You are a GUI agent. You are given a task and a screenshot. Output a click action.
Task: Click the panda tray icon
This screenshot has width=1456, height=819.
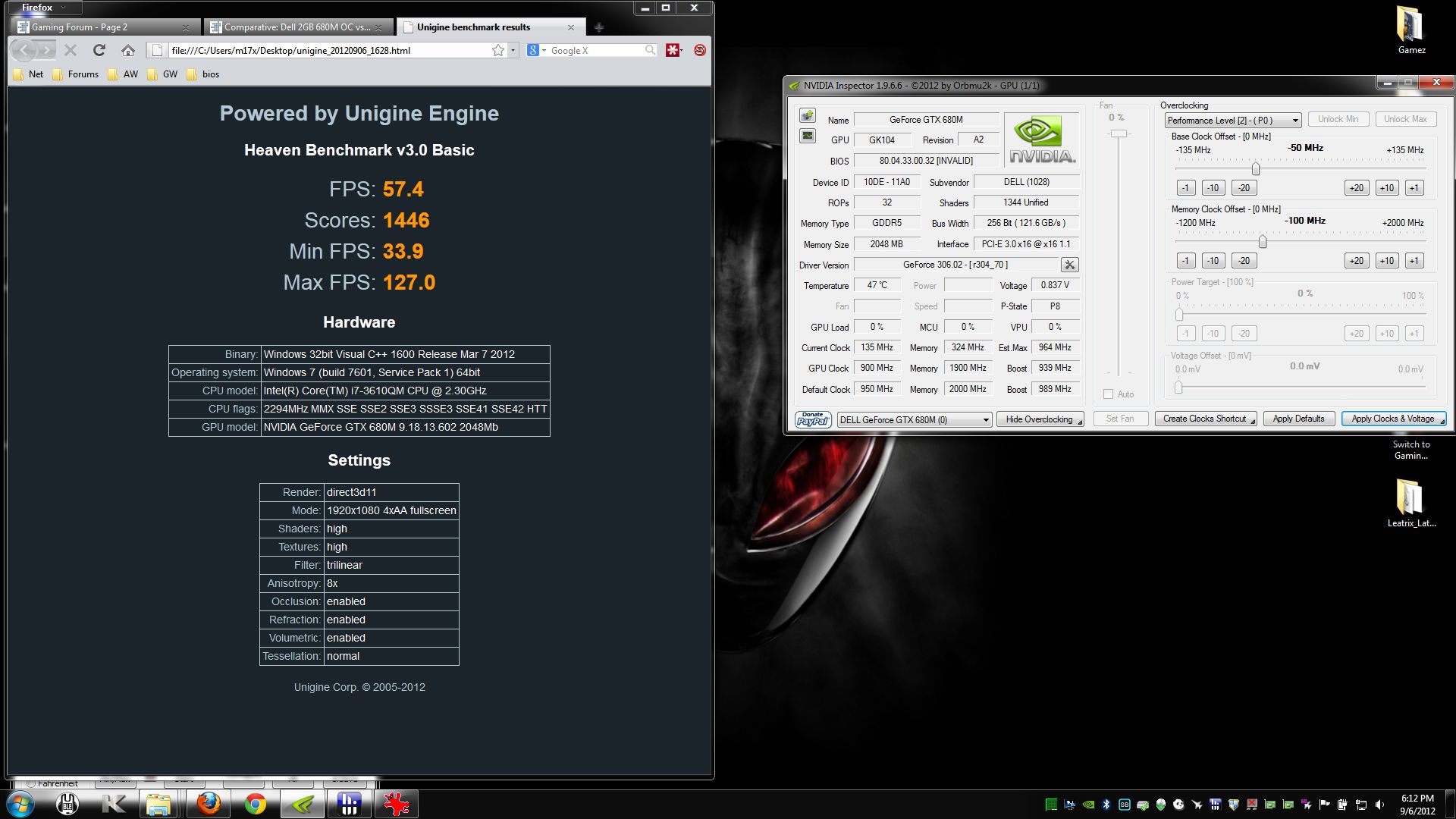click(1179, 805)
